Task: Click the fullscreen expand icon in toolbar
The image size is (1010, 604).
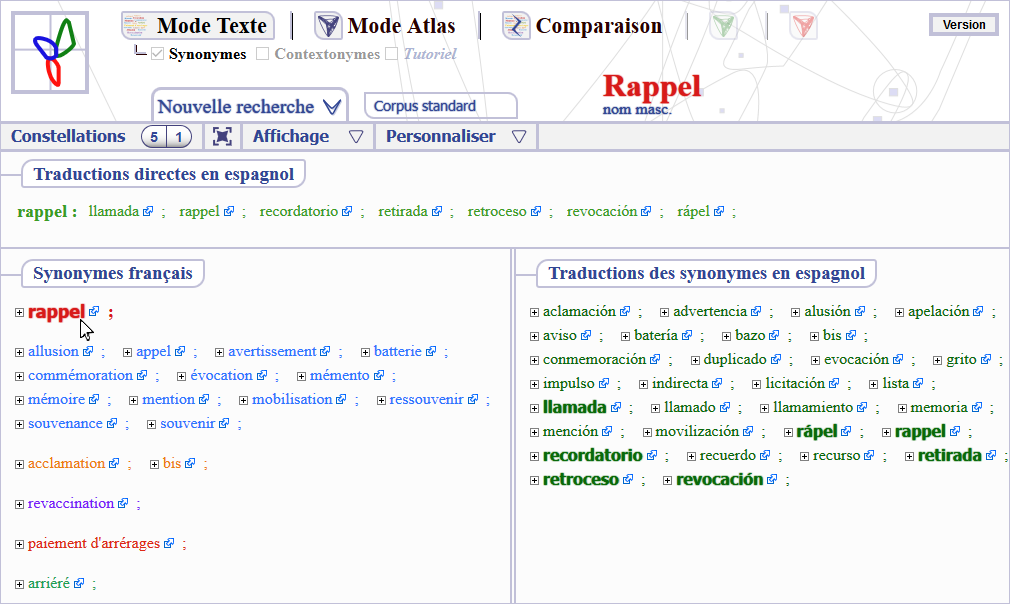Action: point(222,137)
